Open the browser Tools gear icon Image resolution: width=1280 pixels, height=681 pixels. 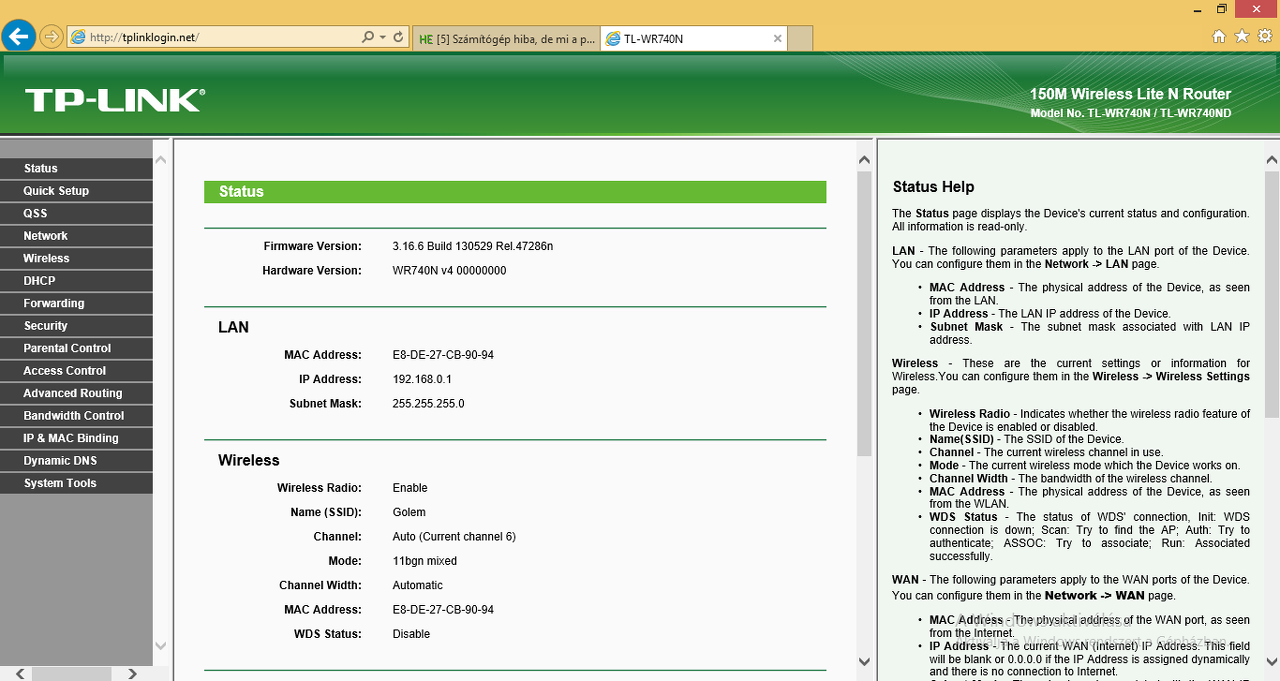point(1265,37)
